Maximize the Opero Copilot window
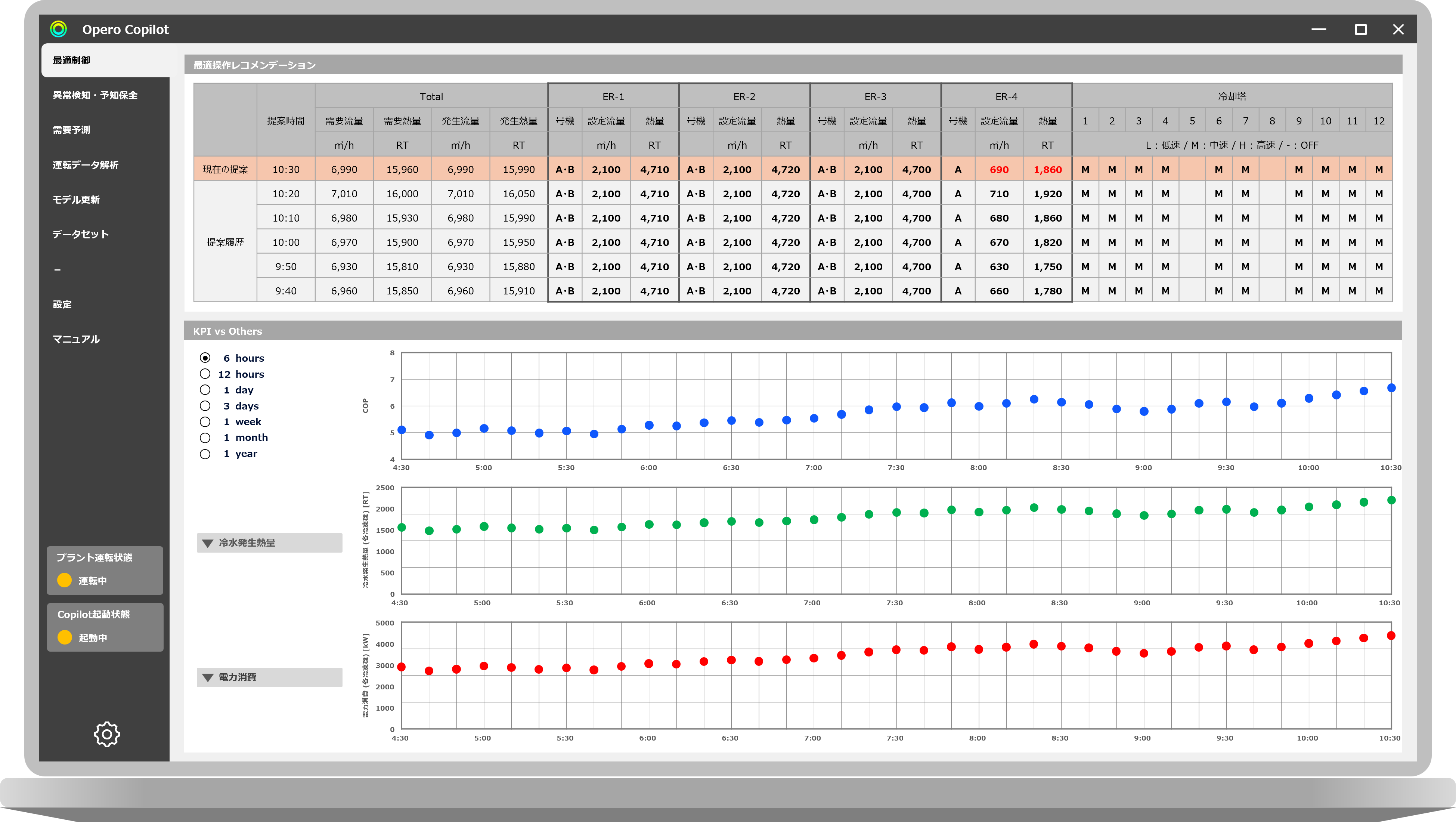 pyautogui.click(x=1360, y=30)
